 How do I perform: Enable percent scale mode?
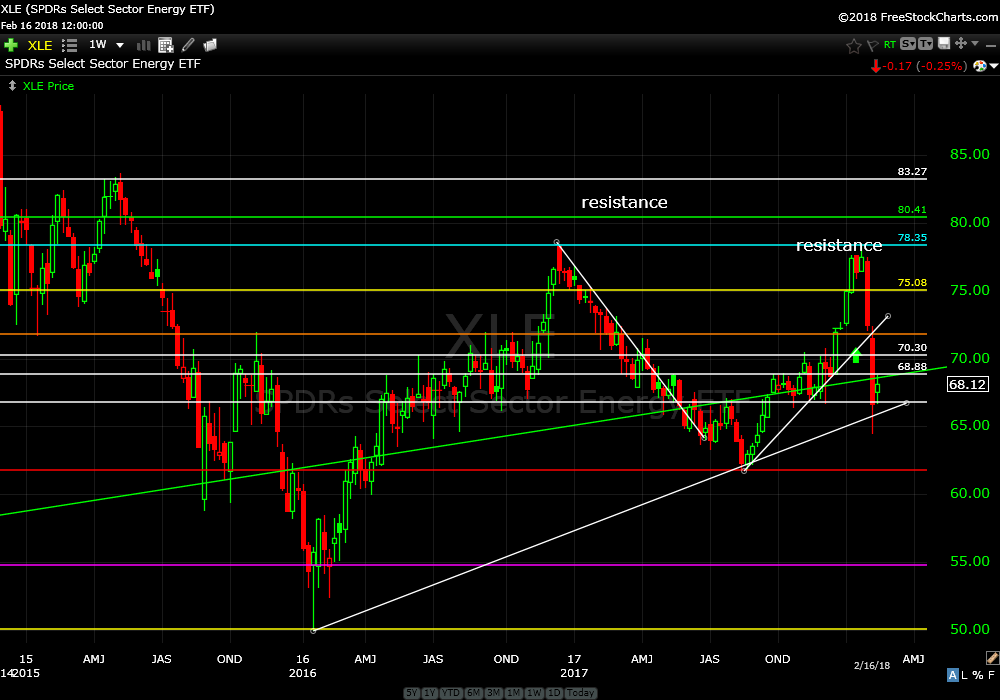(978, 675)
